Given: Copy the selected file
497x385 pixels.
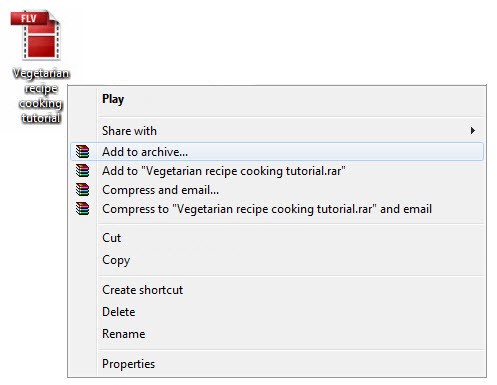Looking at the screenshot, I should tap(277, 260).
